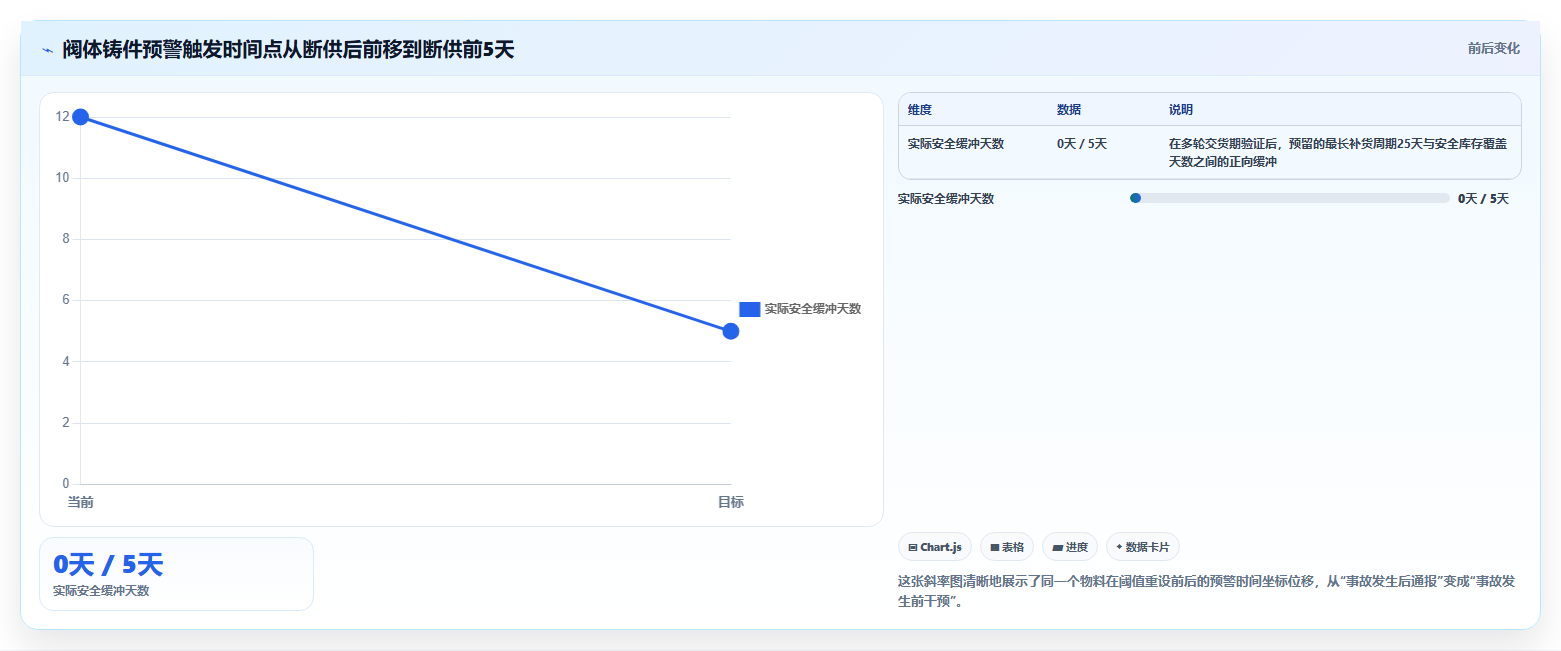Click the 进度 tag chip
1561x651 pixels.
pyautogui.click(x=1070, y=547)
